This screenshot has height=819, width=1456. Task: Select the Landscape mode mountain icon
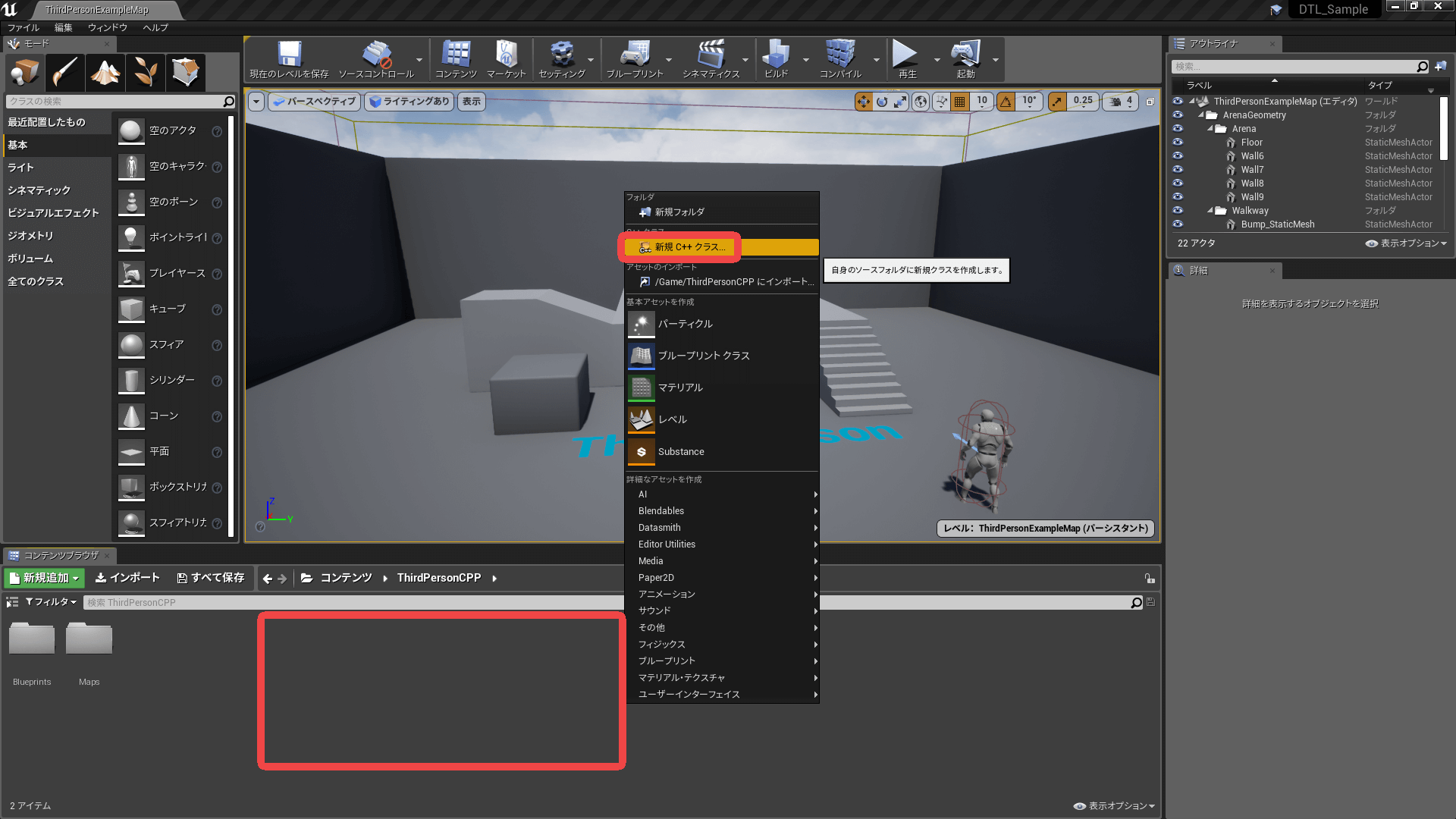(x=105, y=73)
